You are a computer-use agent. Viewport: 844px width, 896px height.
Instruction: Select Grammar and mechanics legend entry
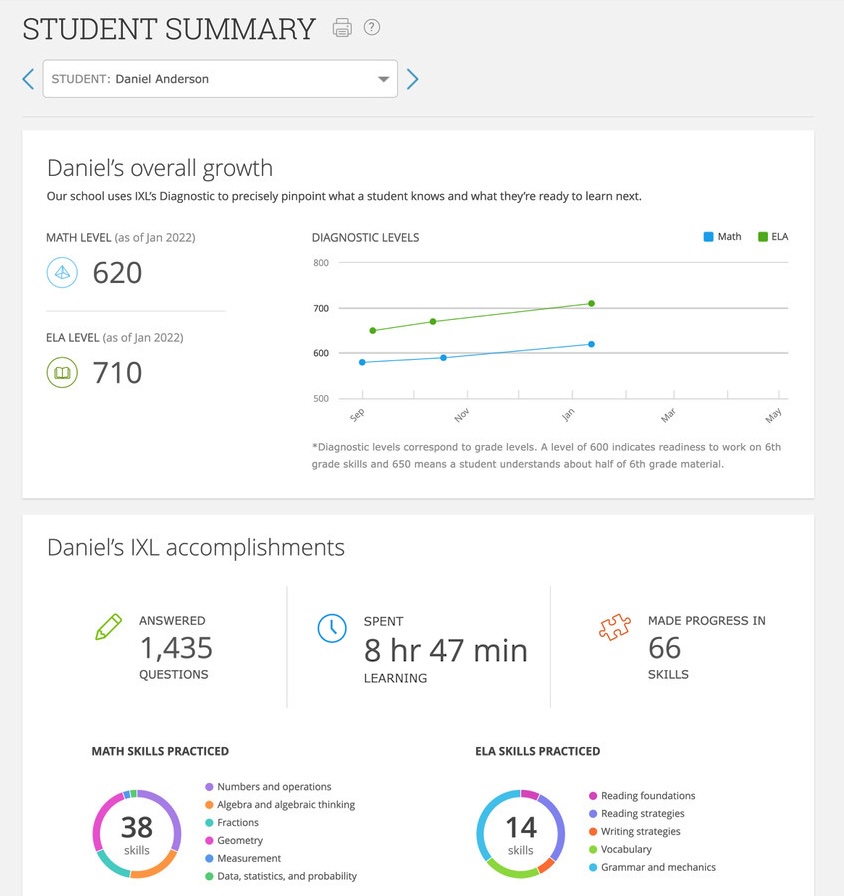(652, 867)
